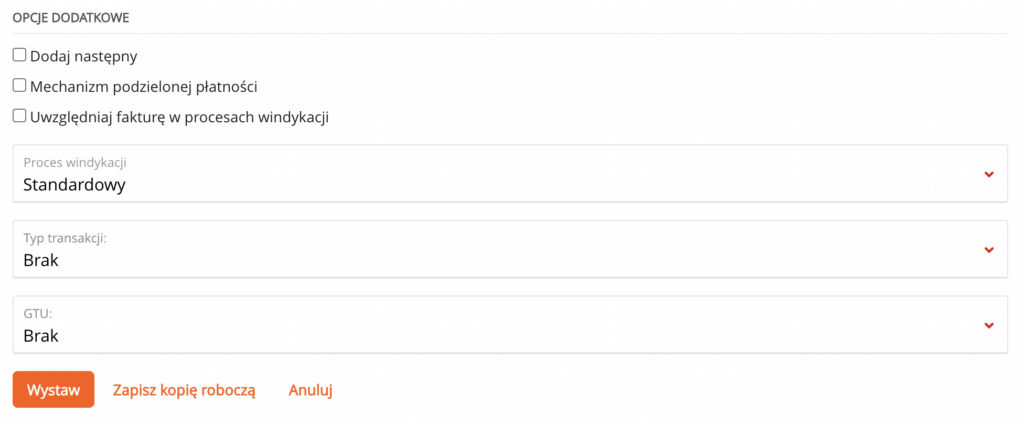
Task: Click the Uwzględniaj fakturę w procesach windykacji text
Action: tap(180, 117)
